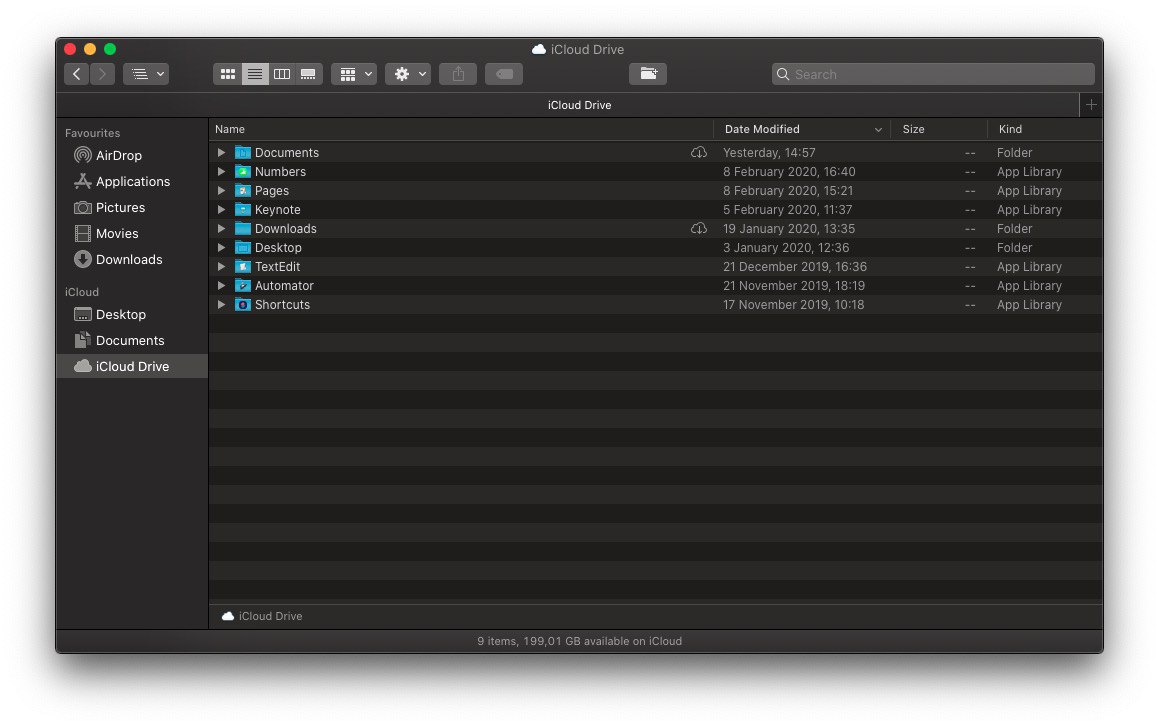Expand the TextEdit folder disclosure triangle

pos(221,267)
